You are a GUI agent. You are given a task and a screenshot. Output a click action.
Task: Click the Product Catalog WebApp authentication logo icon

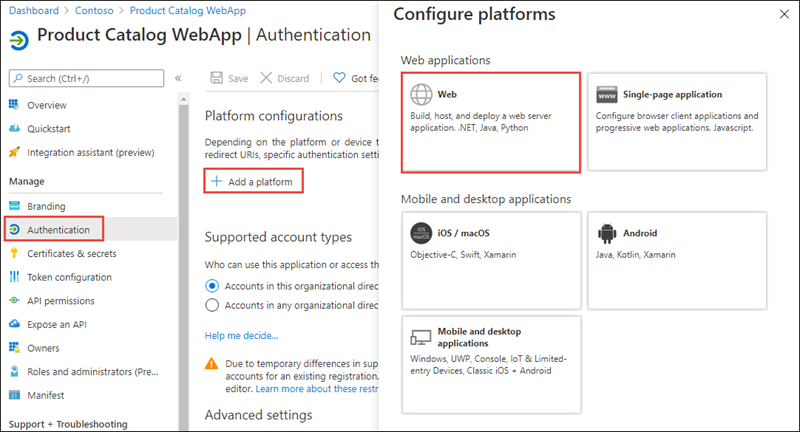19,40
